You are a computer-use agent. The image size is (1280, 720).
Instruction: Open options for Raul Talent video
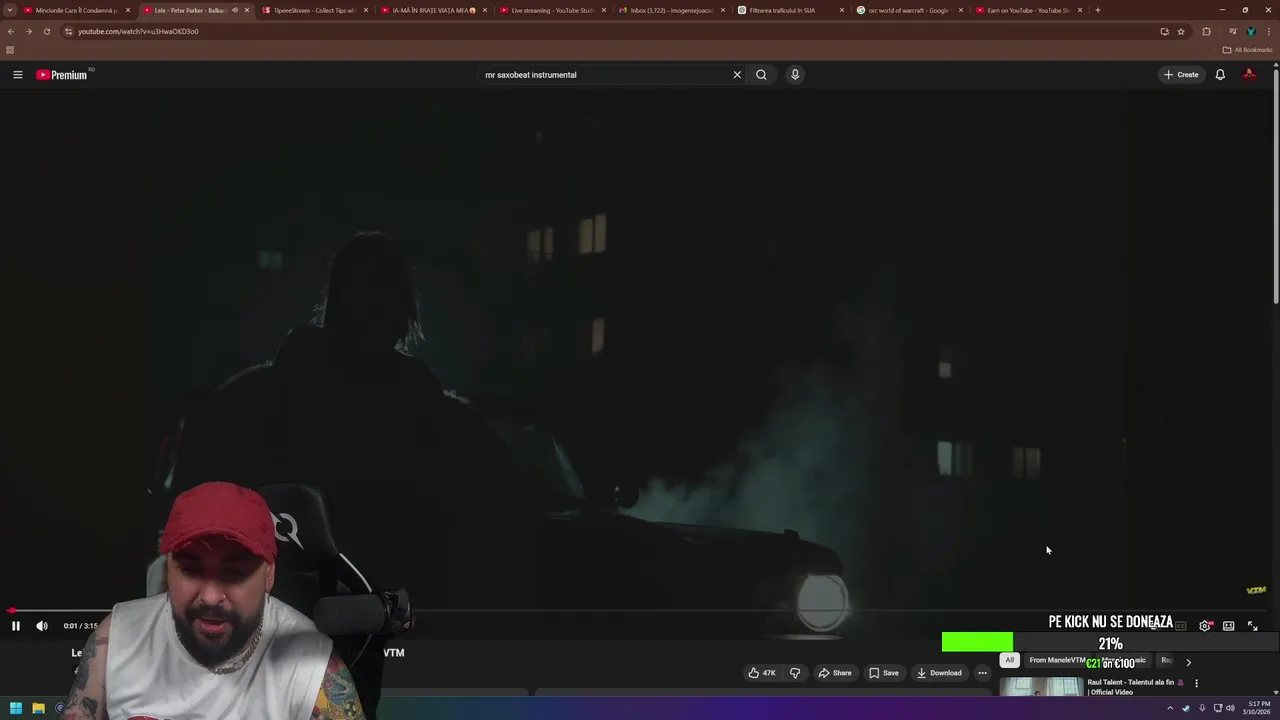tap(1196, 683)
